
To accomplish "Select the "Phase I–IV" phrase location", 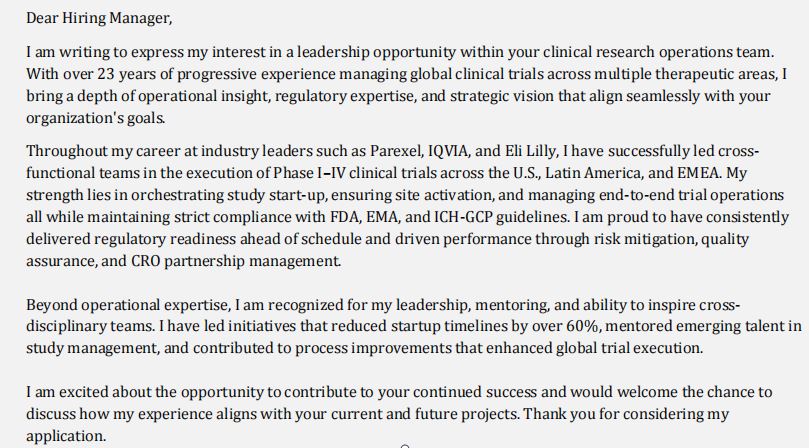I will tap(309, 173).
